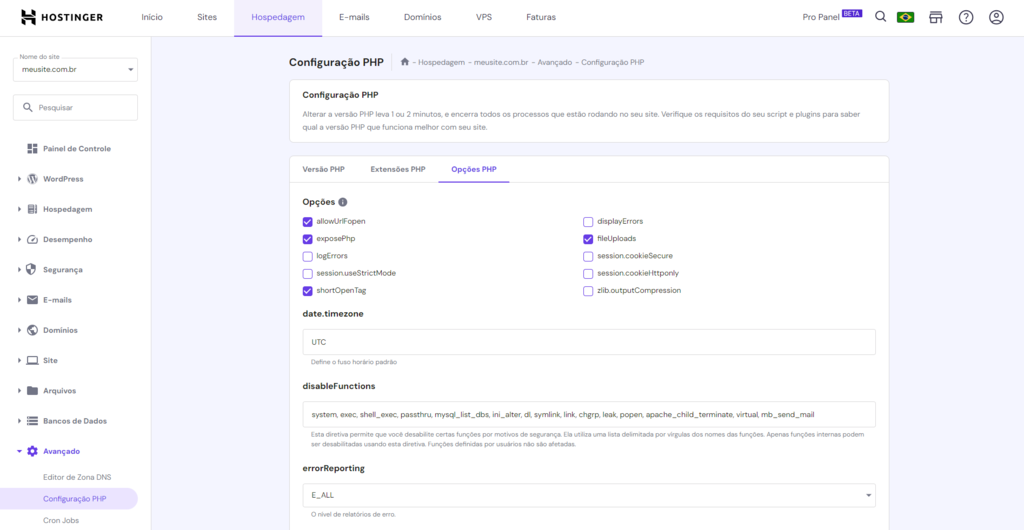Click the WordPress logo icon in sidebar

(x=32, y=179)
